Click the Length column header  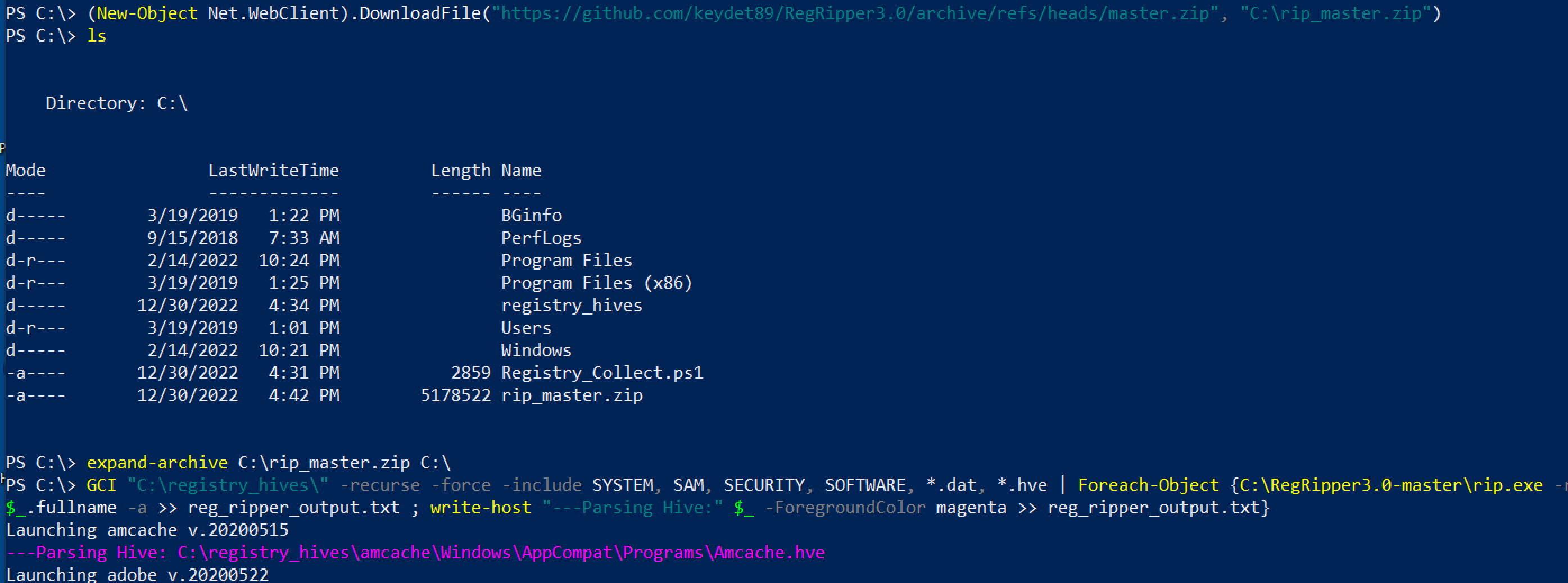tap(460, 170)
